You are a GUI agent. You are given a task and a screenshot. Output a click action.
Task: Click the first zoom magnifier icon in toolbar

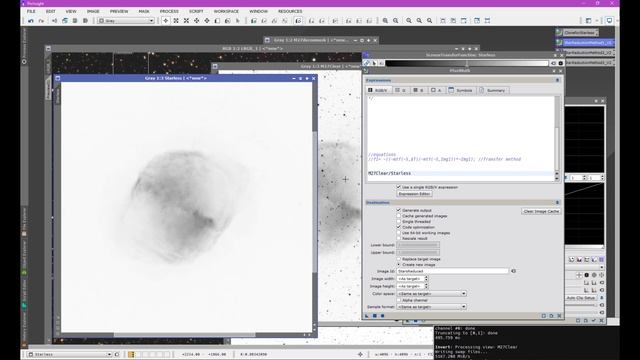(x=385, y=20)
